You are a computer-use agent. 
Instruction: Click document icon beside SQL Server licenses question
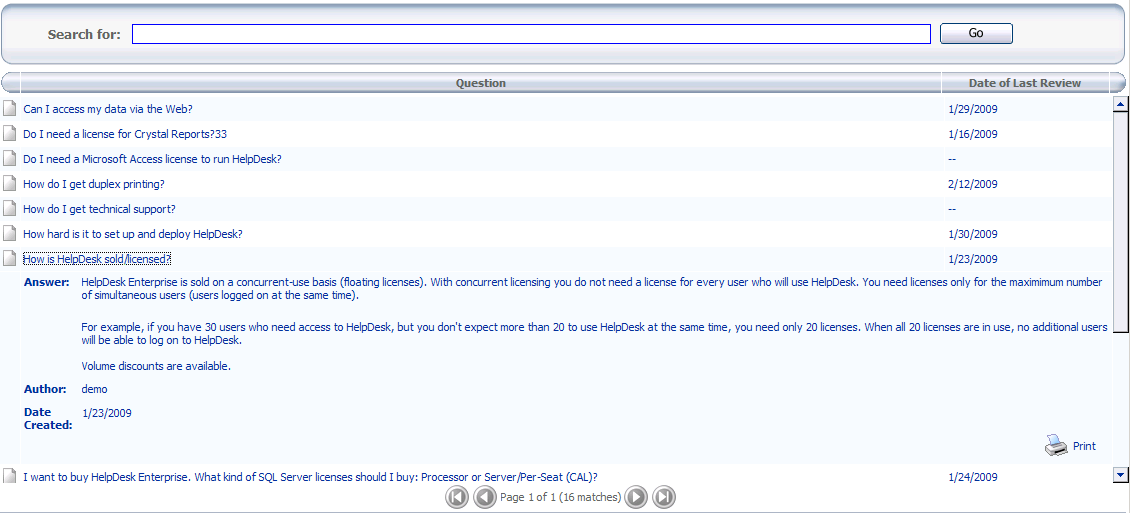[9, 475]
